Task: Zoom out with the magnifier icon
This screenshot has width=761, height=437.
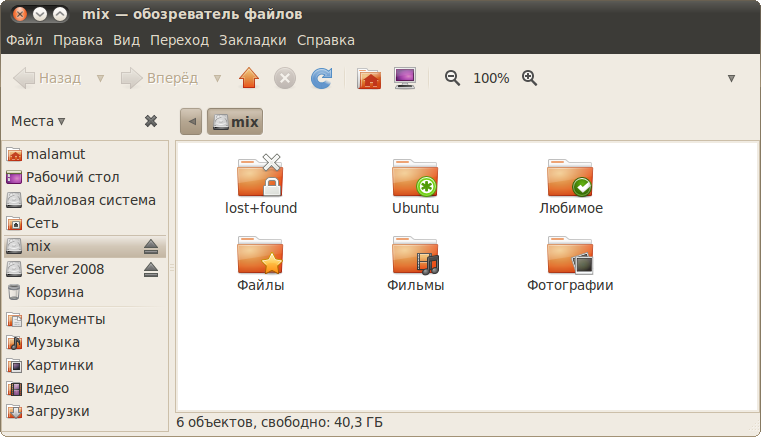Action: pos(452,78)
